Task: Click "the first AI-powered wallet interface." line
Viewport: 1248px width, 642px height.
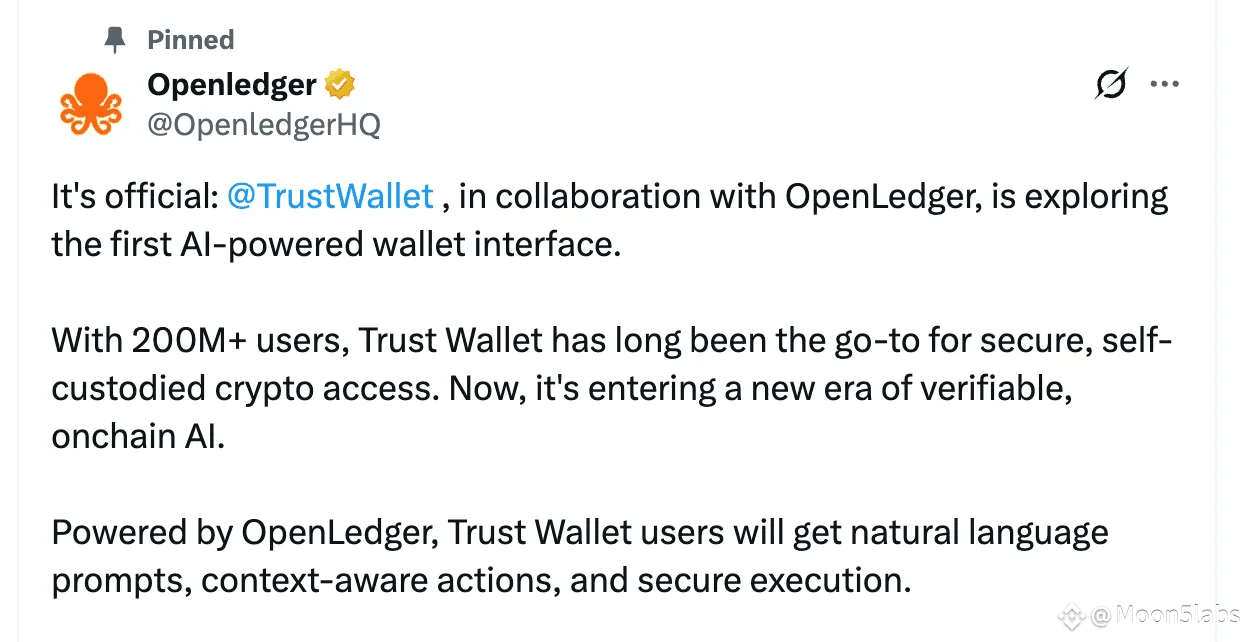Action: click(x=336, y=245)
